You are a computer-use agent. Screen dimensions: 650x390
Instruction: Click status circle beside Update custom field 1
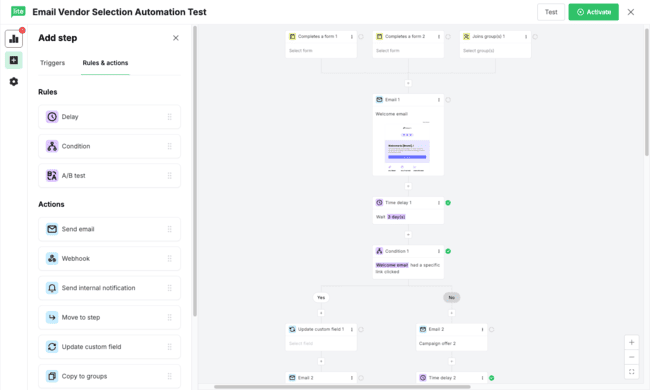pyautogui.click(x=361, y=329)
